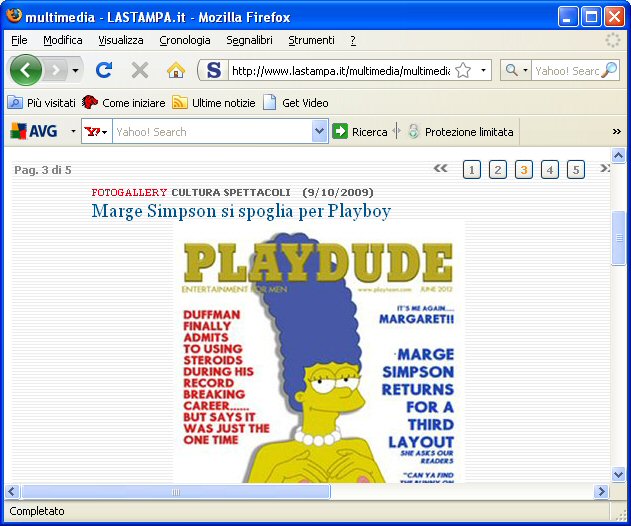Click the Yahoo! Search box in navigation bar
The image size is (631, 526).
coord(567,71)
